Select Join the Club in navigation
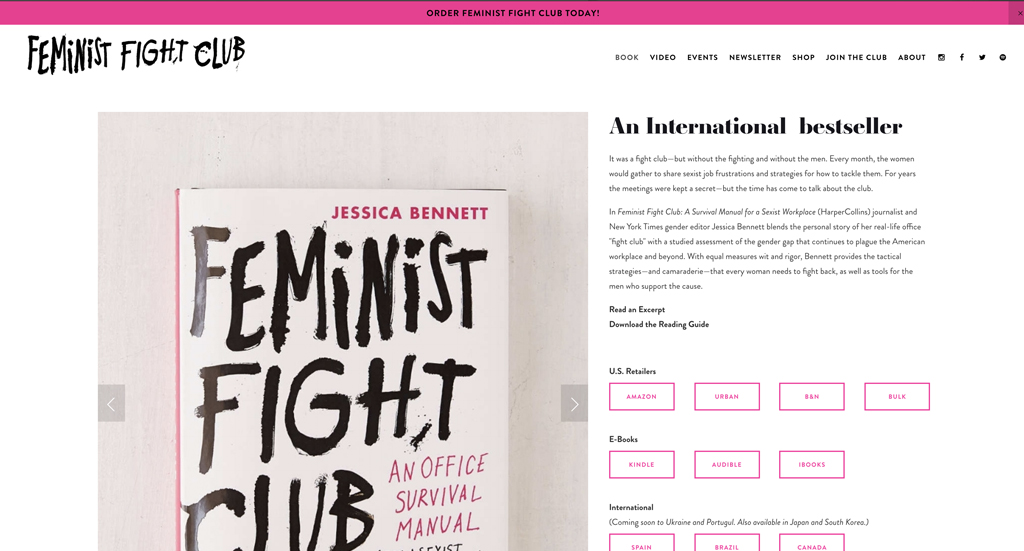Image resolution: width=1024 pixels, height=551 pixels. coord(856,58)
